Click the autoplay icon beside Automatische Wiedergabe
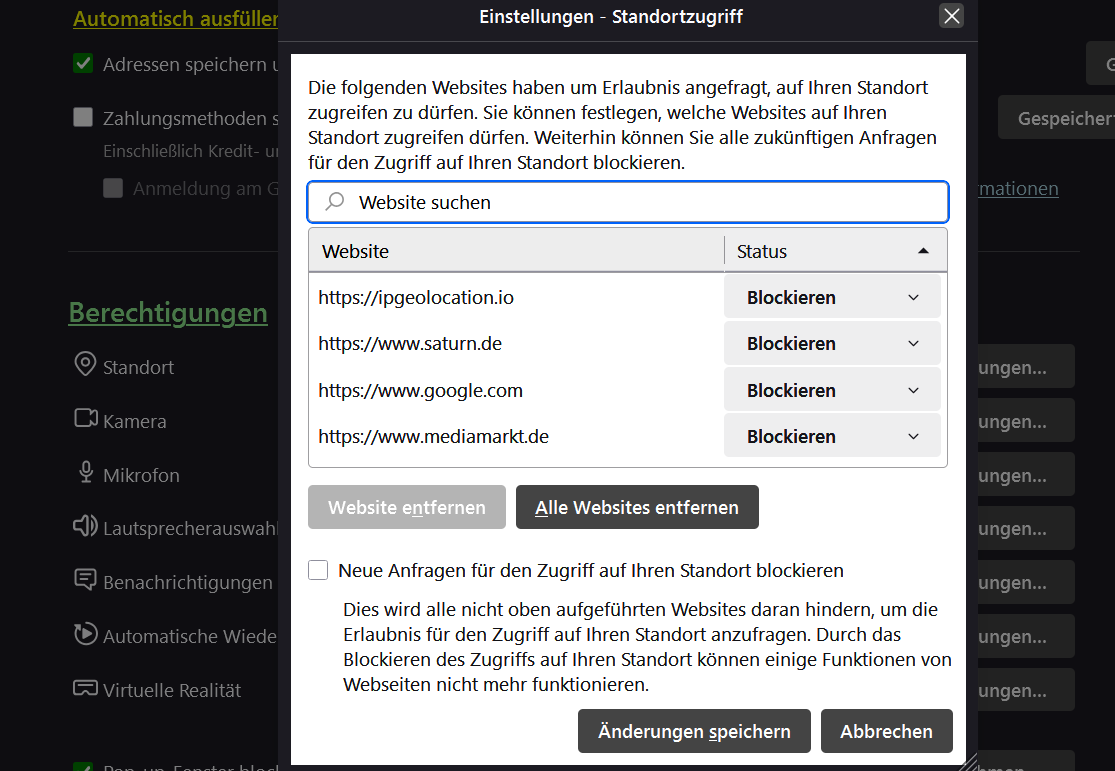The height and width of the screenshot is (771, 1115). (85, 634)
